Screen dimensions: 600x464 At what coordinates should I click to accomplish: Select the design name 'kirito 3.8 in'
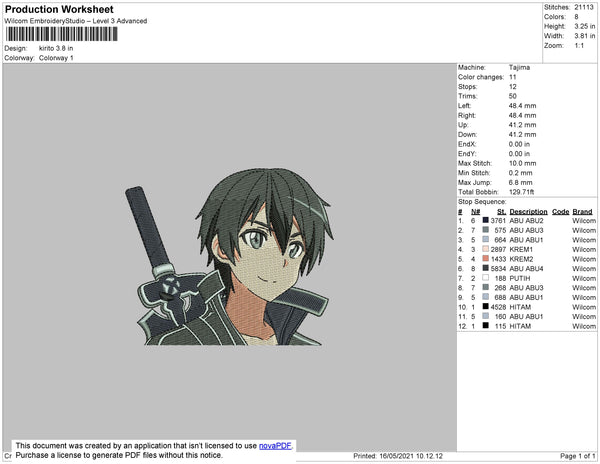pos(56,48)
